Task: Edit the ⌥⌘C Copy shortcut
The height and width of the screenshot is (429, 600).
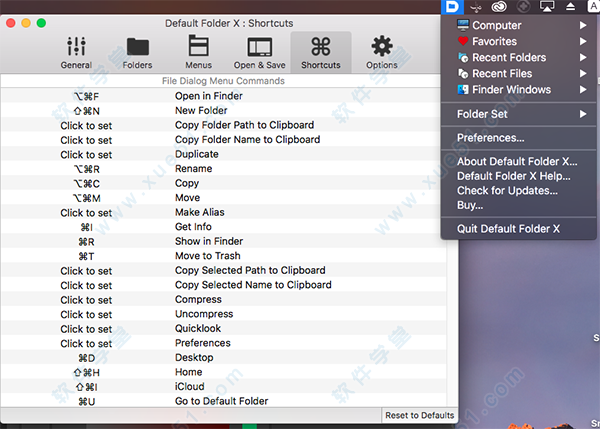Action: 86,184
